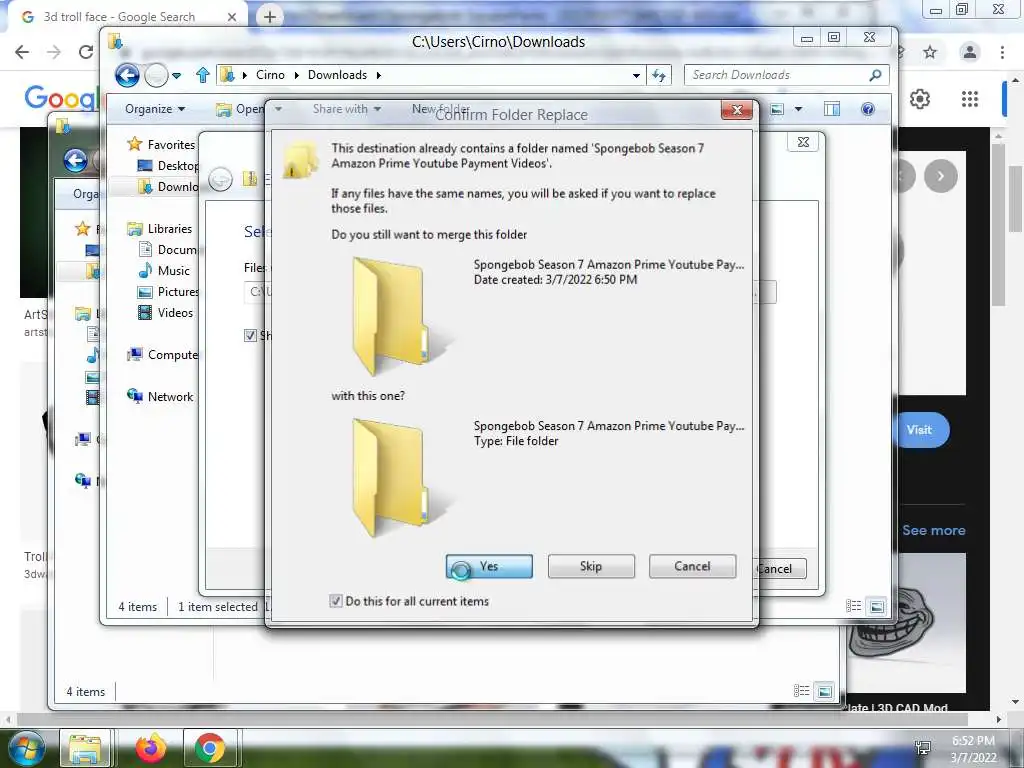Switch to details view in status bar
The height and width of the screenshot is (768, 1024).
(x=854, y=606)
